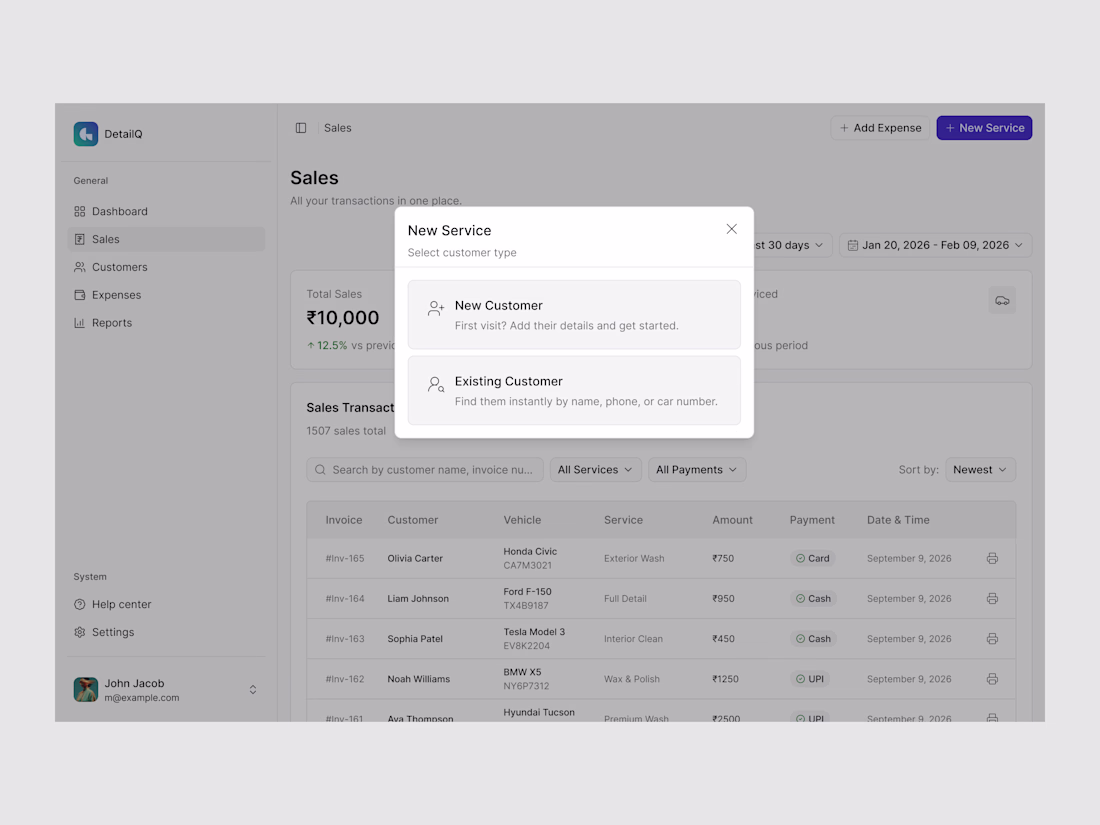Viewport: 1100px width, 825px height.
Task: Click John Jacob's profile avatar
Action: [86, 690]
